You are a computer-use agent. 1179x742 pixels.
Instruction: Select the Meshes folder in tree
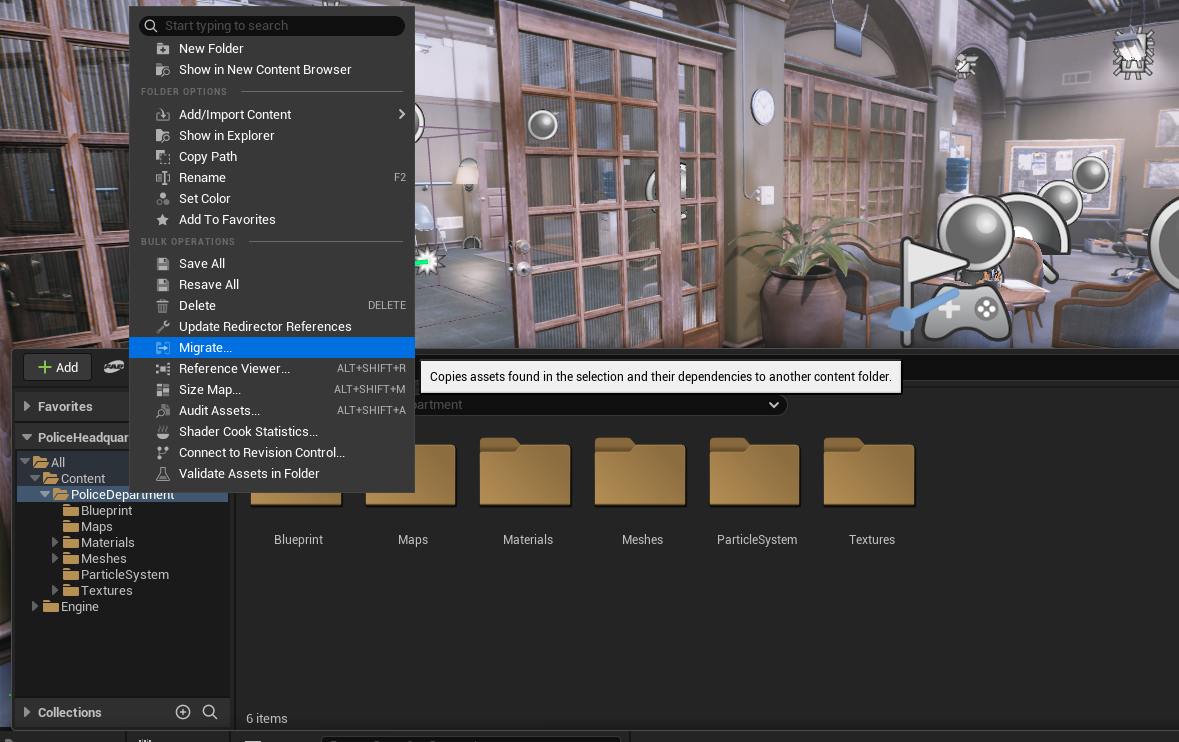pos(104,559)
